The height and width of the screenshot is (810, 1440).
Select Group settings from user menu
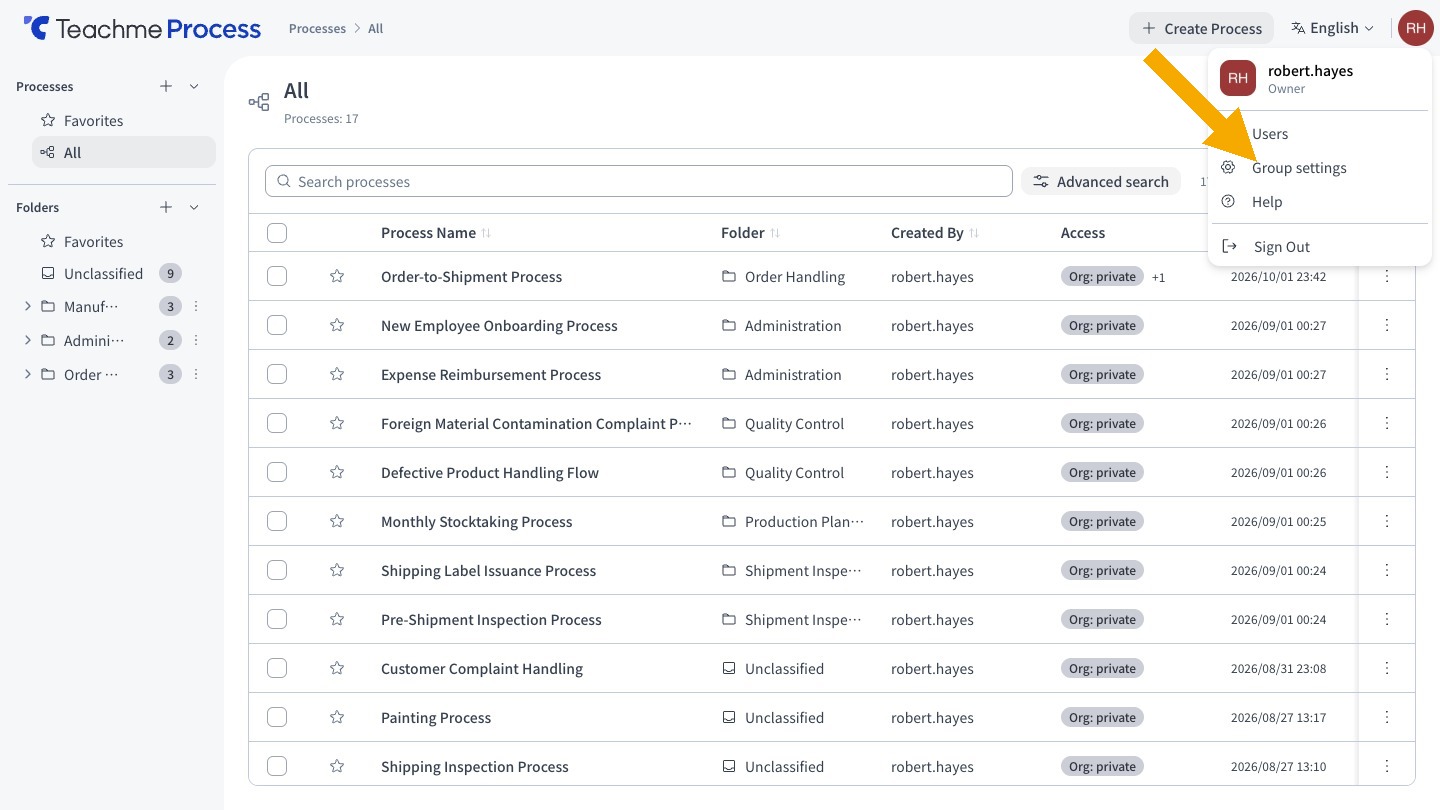click(x=1318, y=168)
